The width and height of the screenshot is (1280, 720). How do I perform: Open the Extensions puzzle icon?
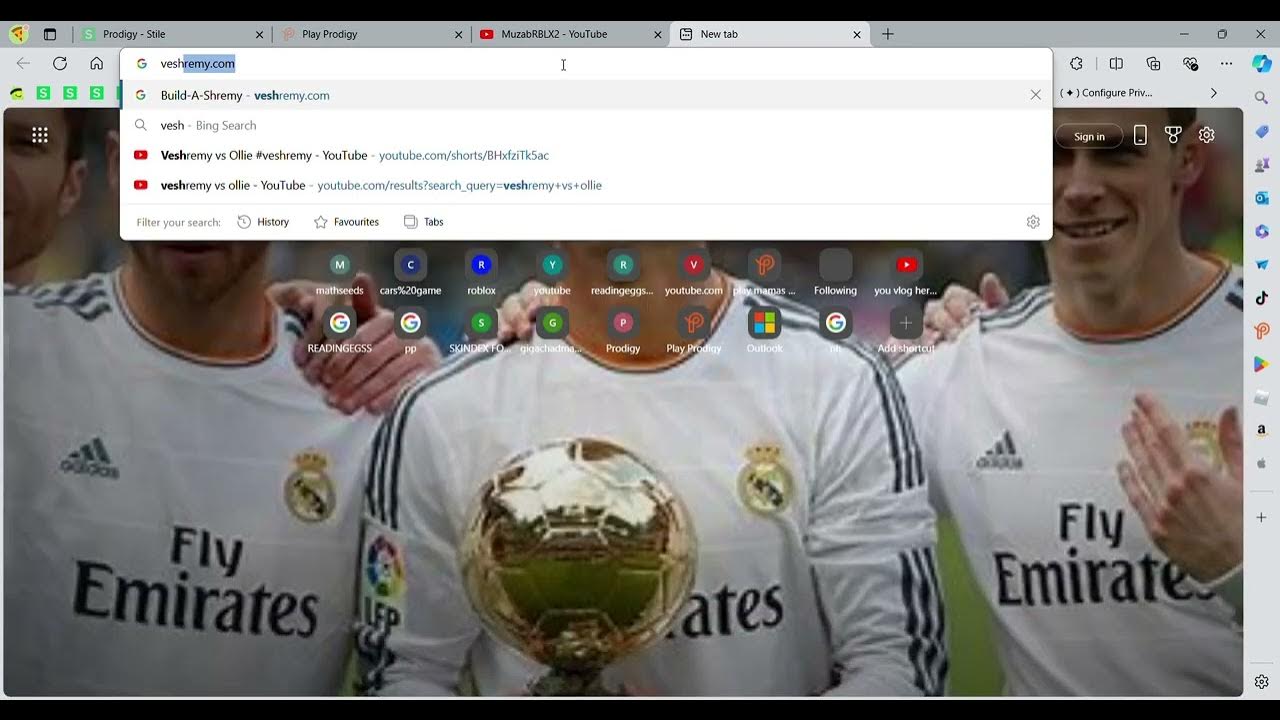coord(1076,63)
